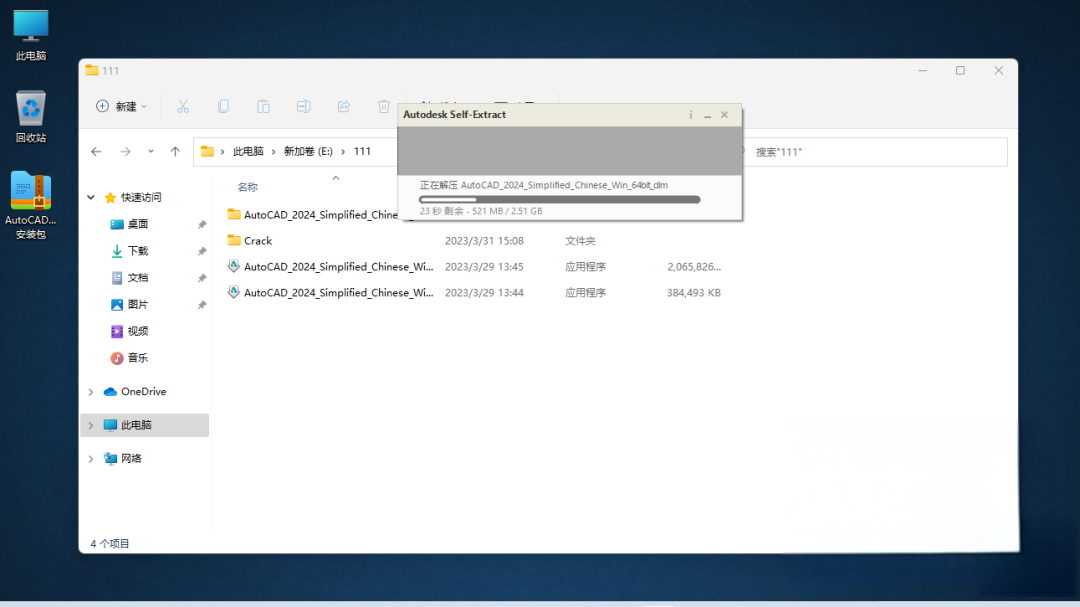Expand the 网络 tree node
The height and width of the screenshot is (607, 1080).
[91, 459]
